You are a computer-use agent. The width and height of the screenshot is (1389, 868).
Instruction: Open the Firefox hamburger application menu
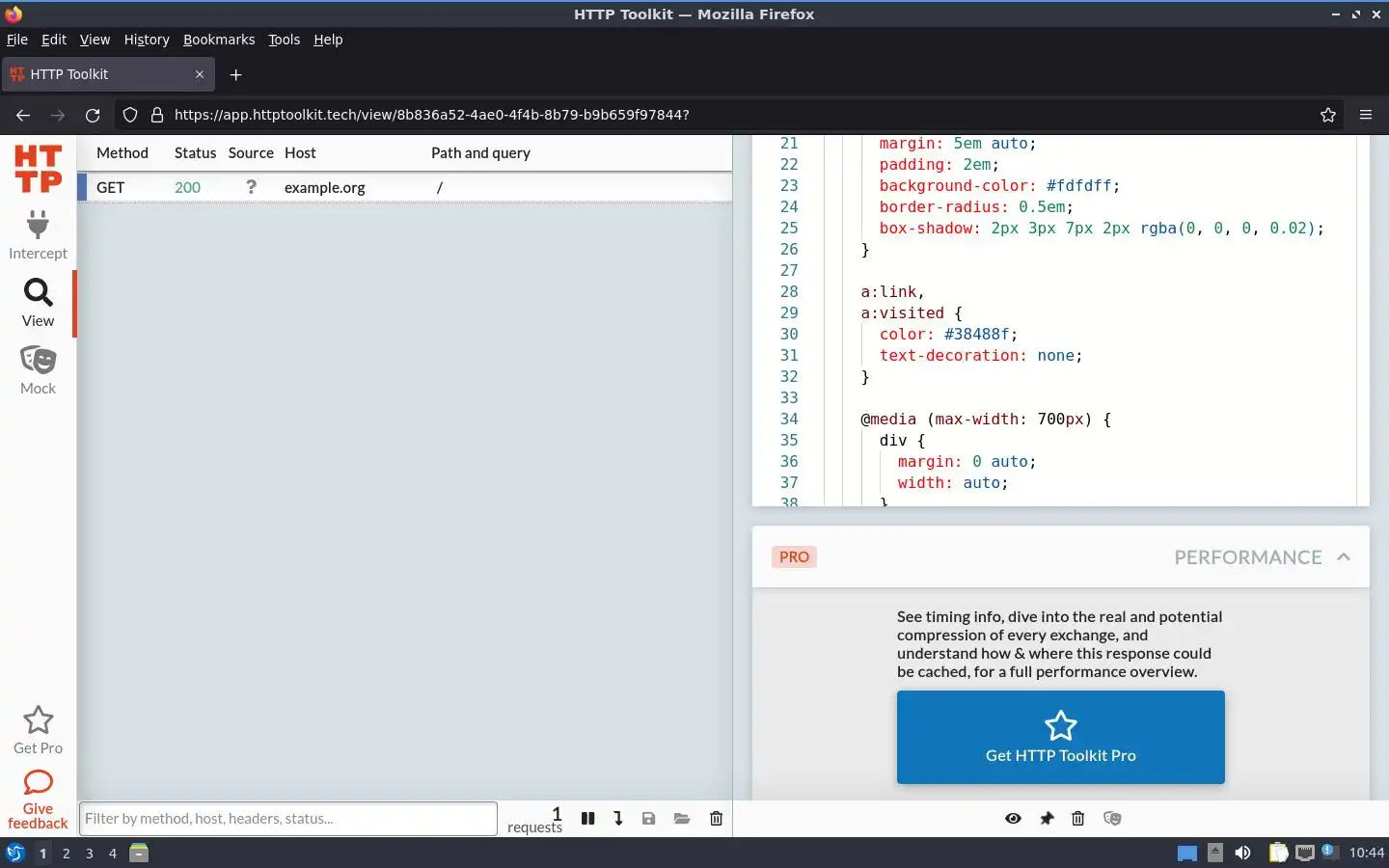pyautogui.click(x=1366, y=115)
